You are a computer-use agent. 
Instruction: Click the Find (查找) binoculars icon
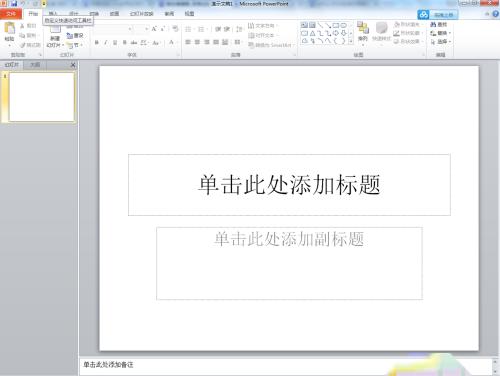click(x=433, y=25)
